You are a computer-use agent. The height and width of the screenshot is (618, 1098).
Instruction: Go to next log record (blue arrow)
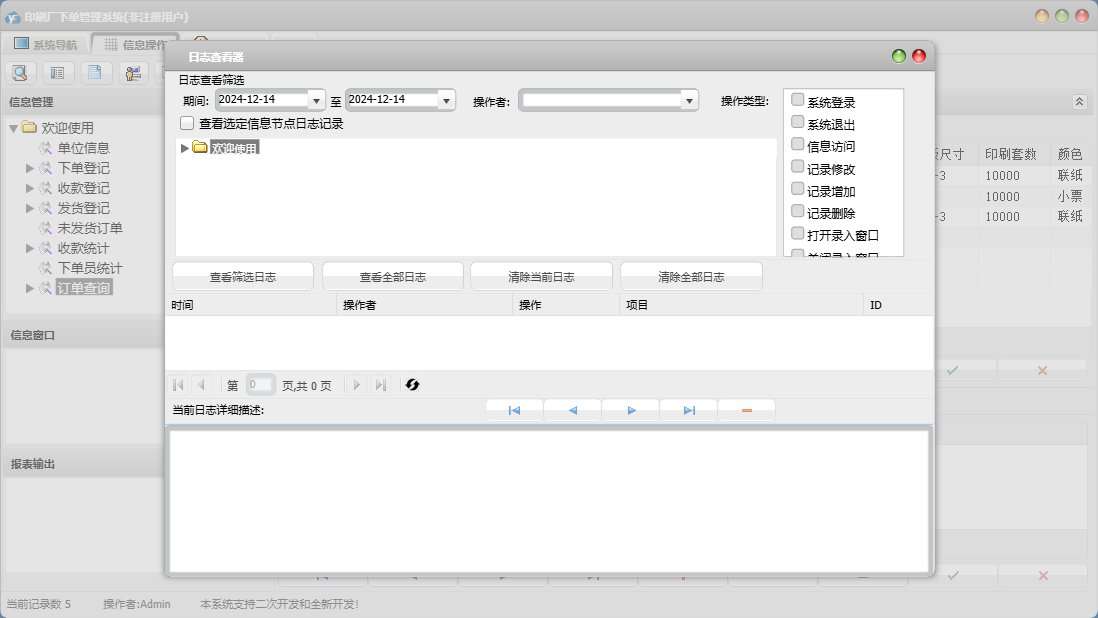pos(631,410)
